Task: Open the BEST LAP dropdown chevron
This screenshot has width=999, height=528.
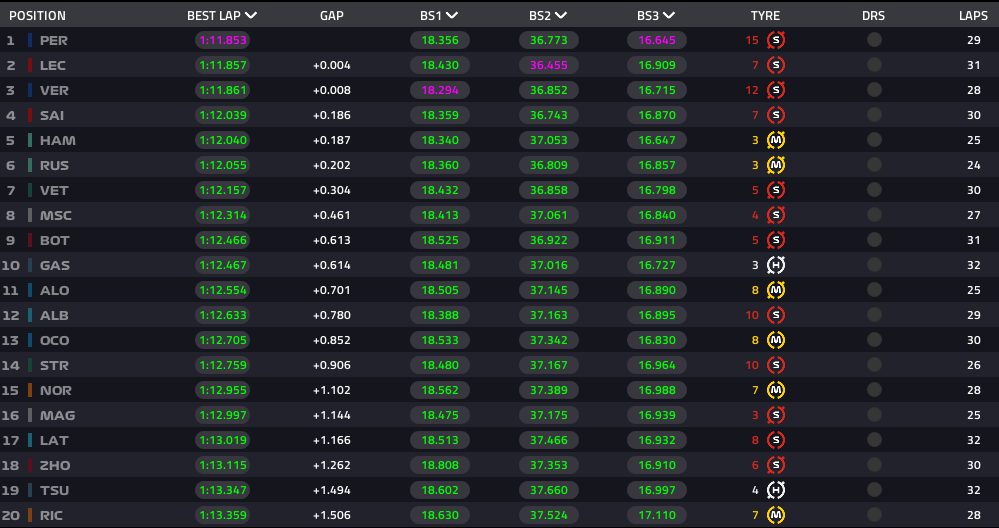Action: (251, 16)
